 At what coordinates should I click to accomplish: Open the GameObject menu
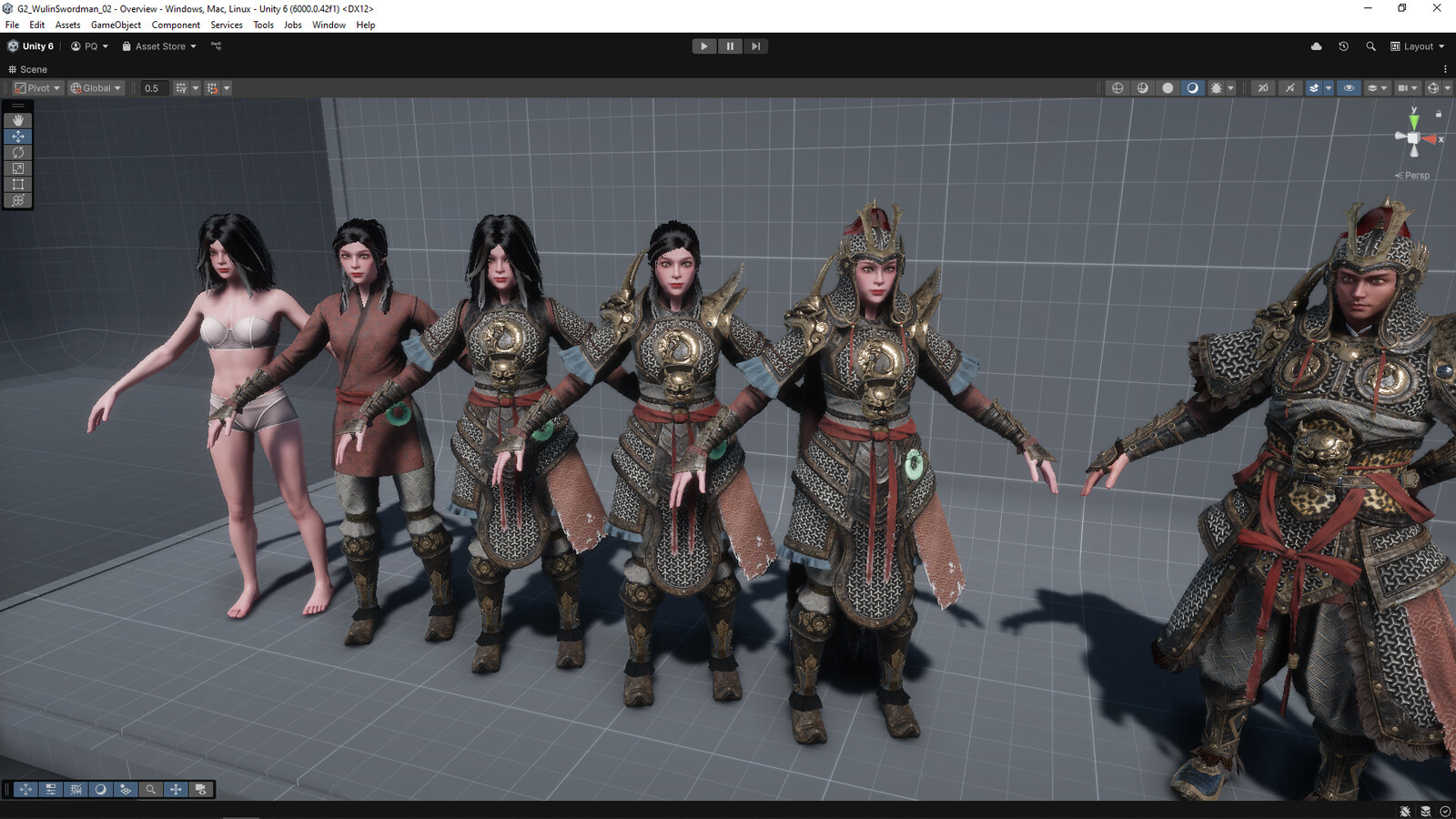click(116, 25)
